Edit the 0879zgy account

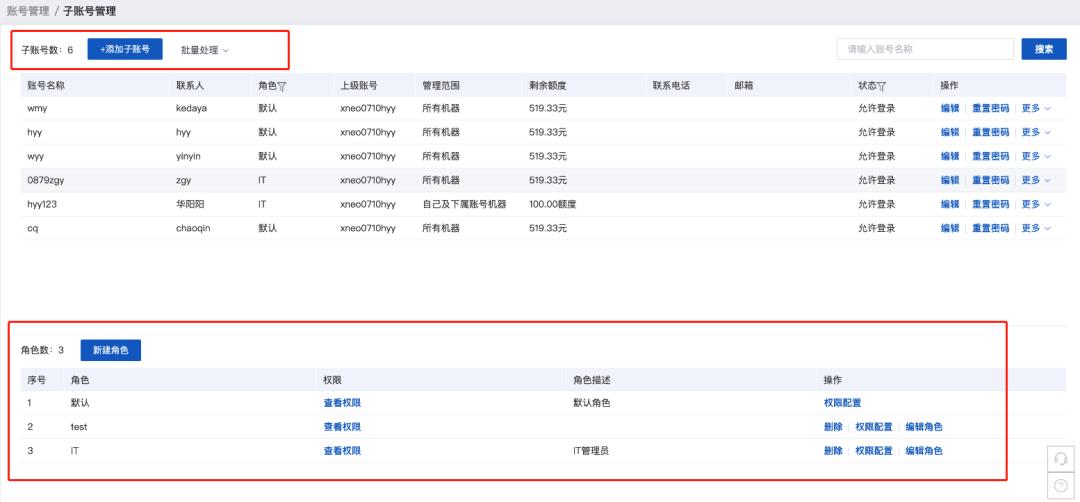[950, 180]
